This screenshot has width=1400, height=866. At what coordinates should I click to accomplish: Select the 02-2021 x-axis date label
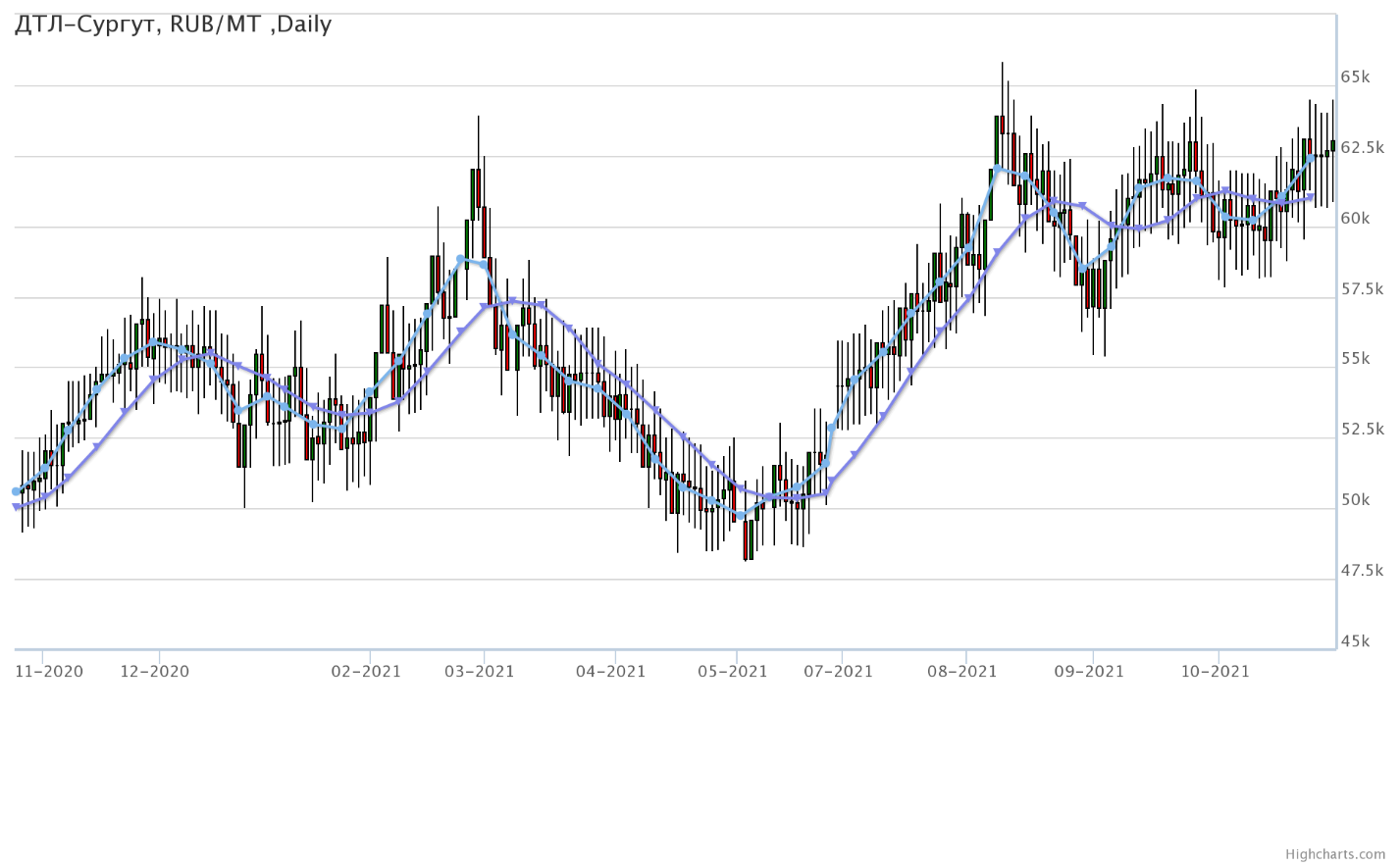pyautogui.click(x=366, y=672)
